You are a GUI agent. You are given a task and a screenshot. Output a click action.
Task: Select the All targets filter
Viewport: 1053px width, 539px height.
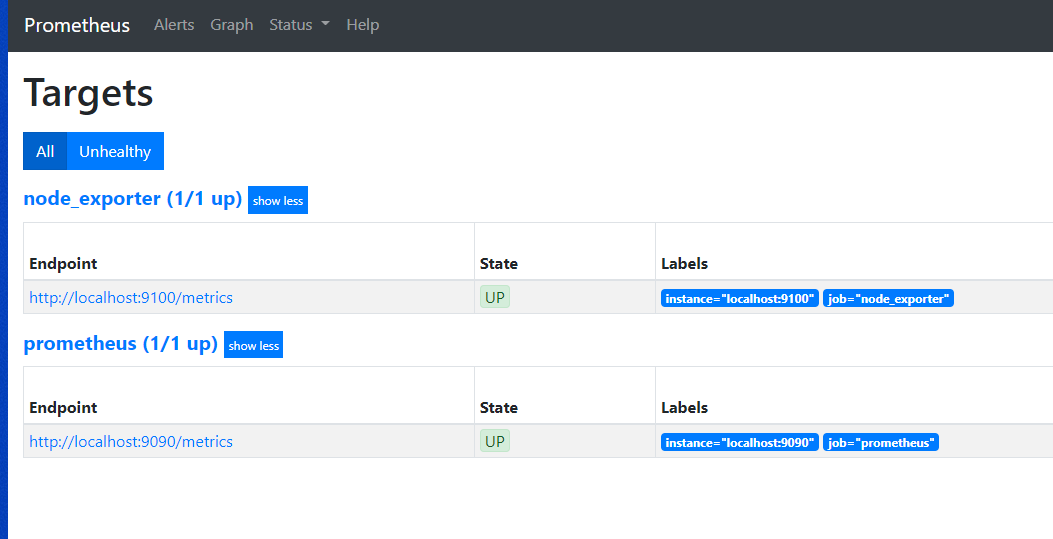[45, 151]
